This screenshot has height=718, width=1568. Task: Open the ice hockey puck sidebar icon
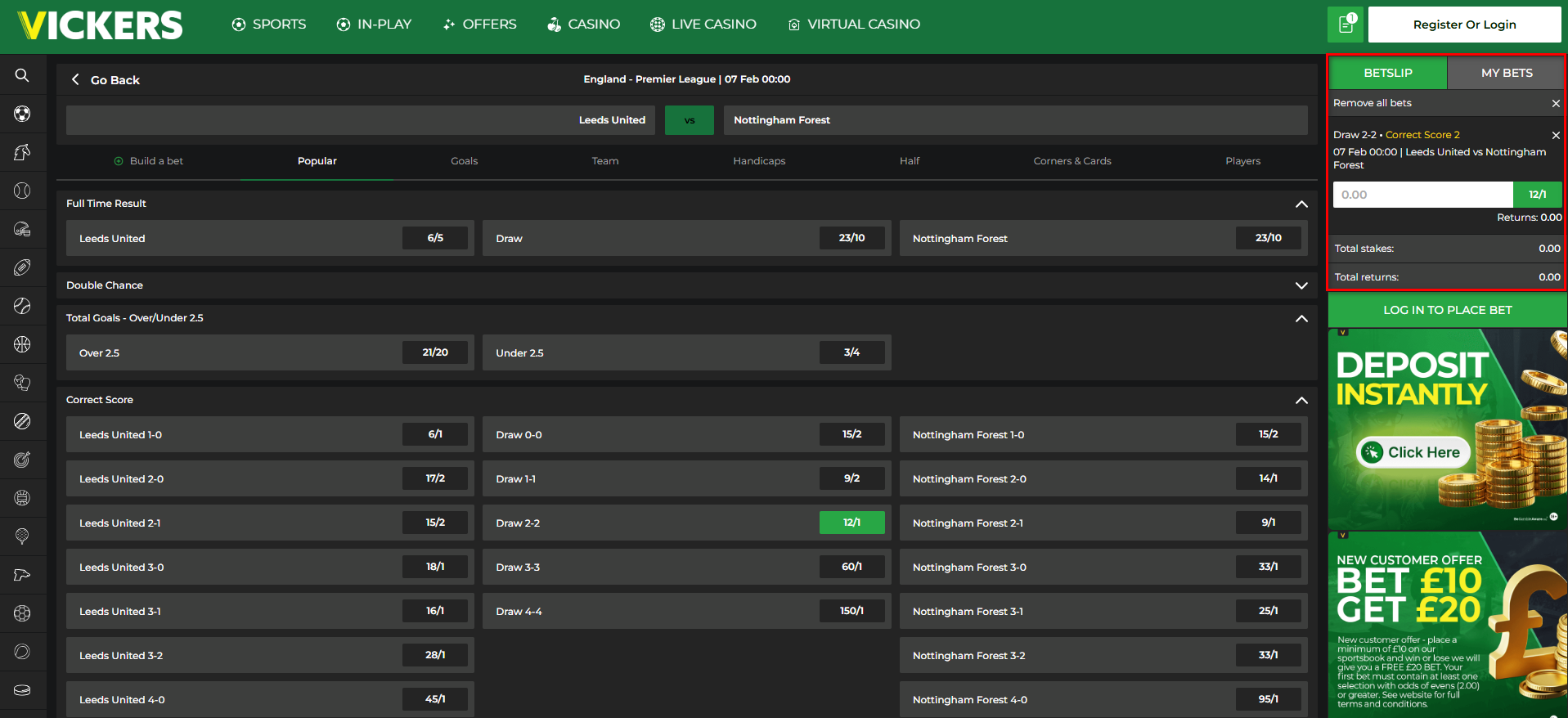(22, 690)
